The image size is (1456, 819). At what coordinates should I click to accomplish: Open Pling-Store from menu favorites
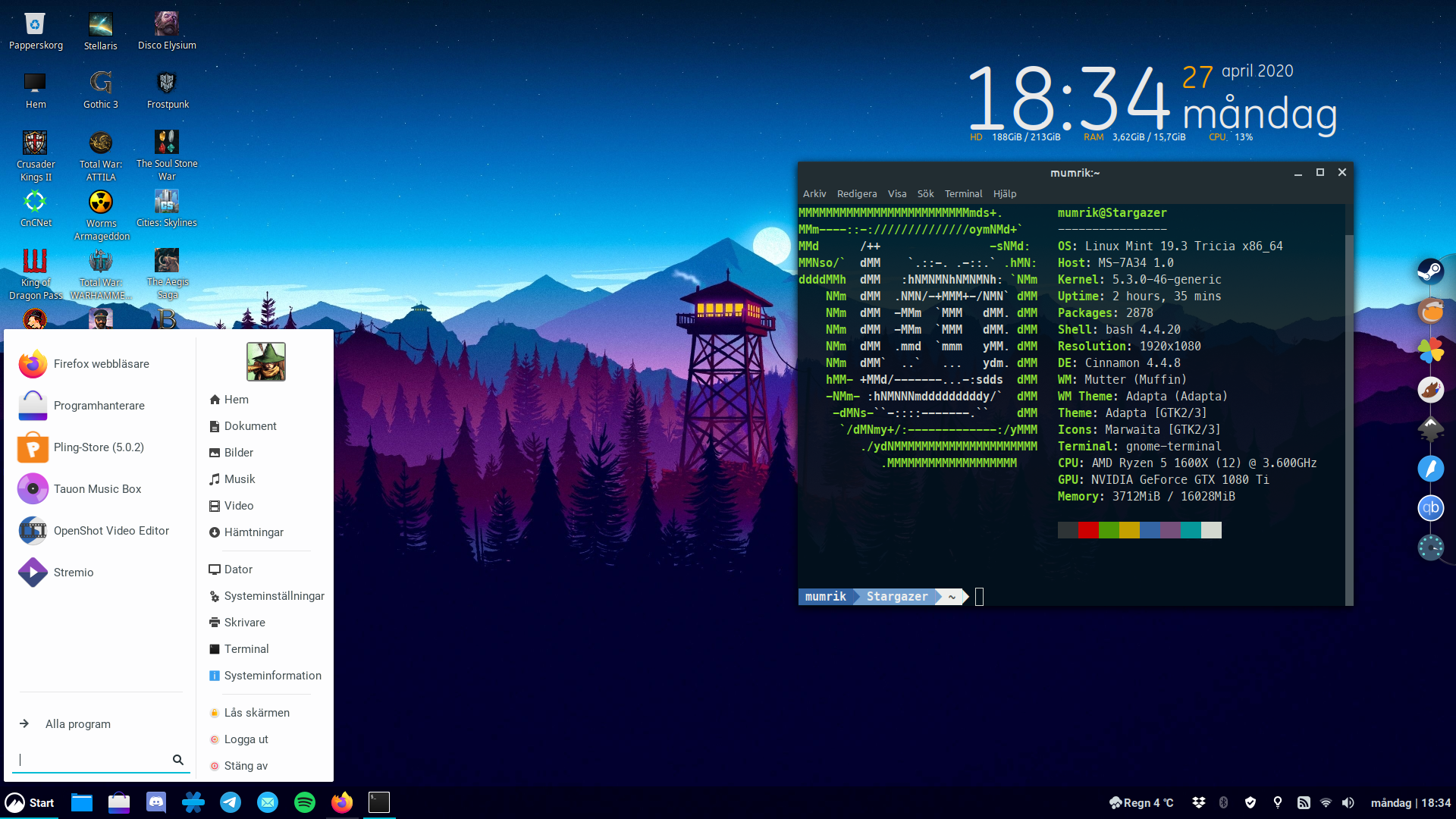[99, 447]
